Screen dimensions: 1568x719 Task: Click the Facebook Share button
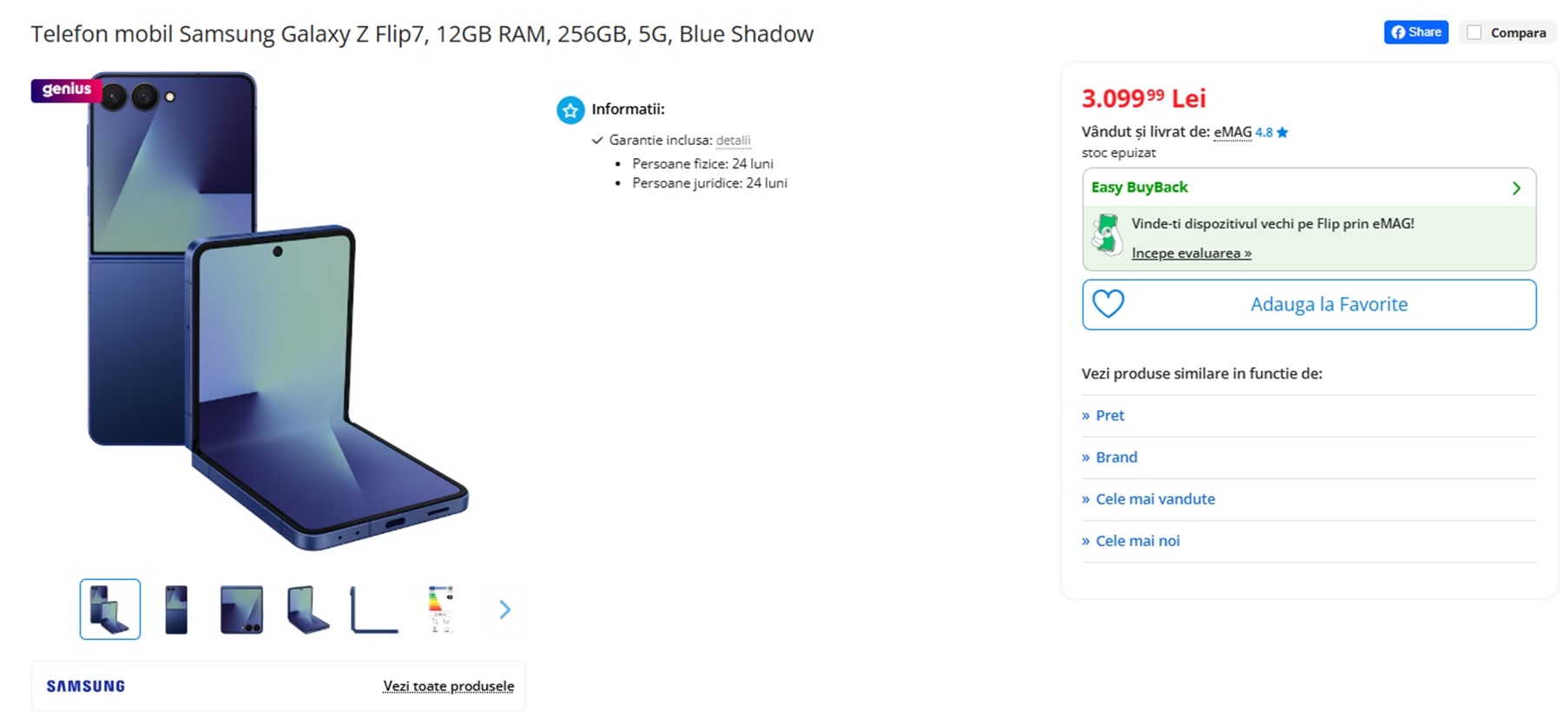(1415, 32)
